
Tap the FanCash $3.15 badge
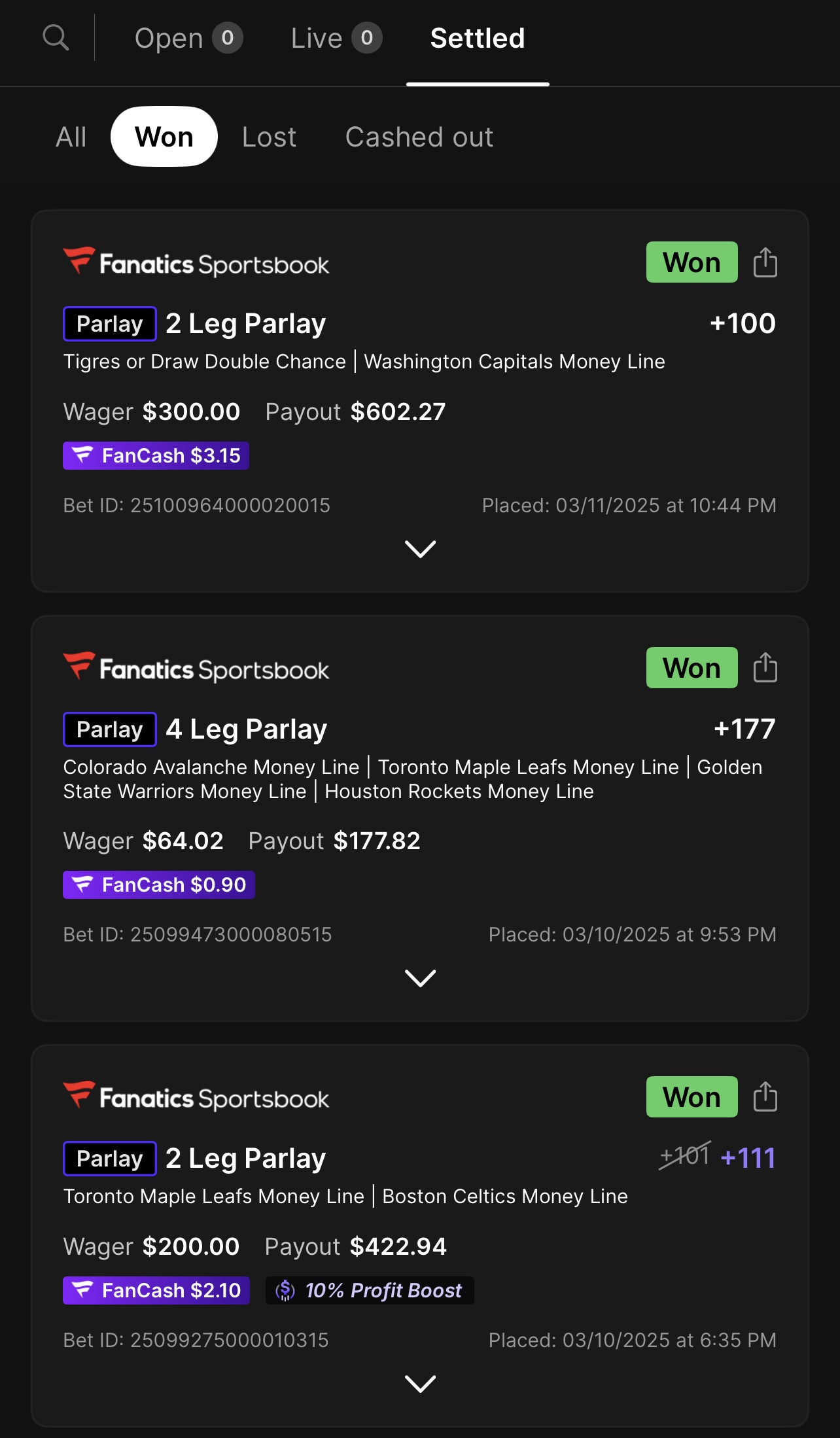[156, 455]
